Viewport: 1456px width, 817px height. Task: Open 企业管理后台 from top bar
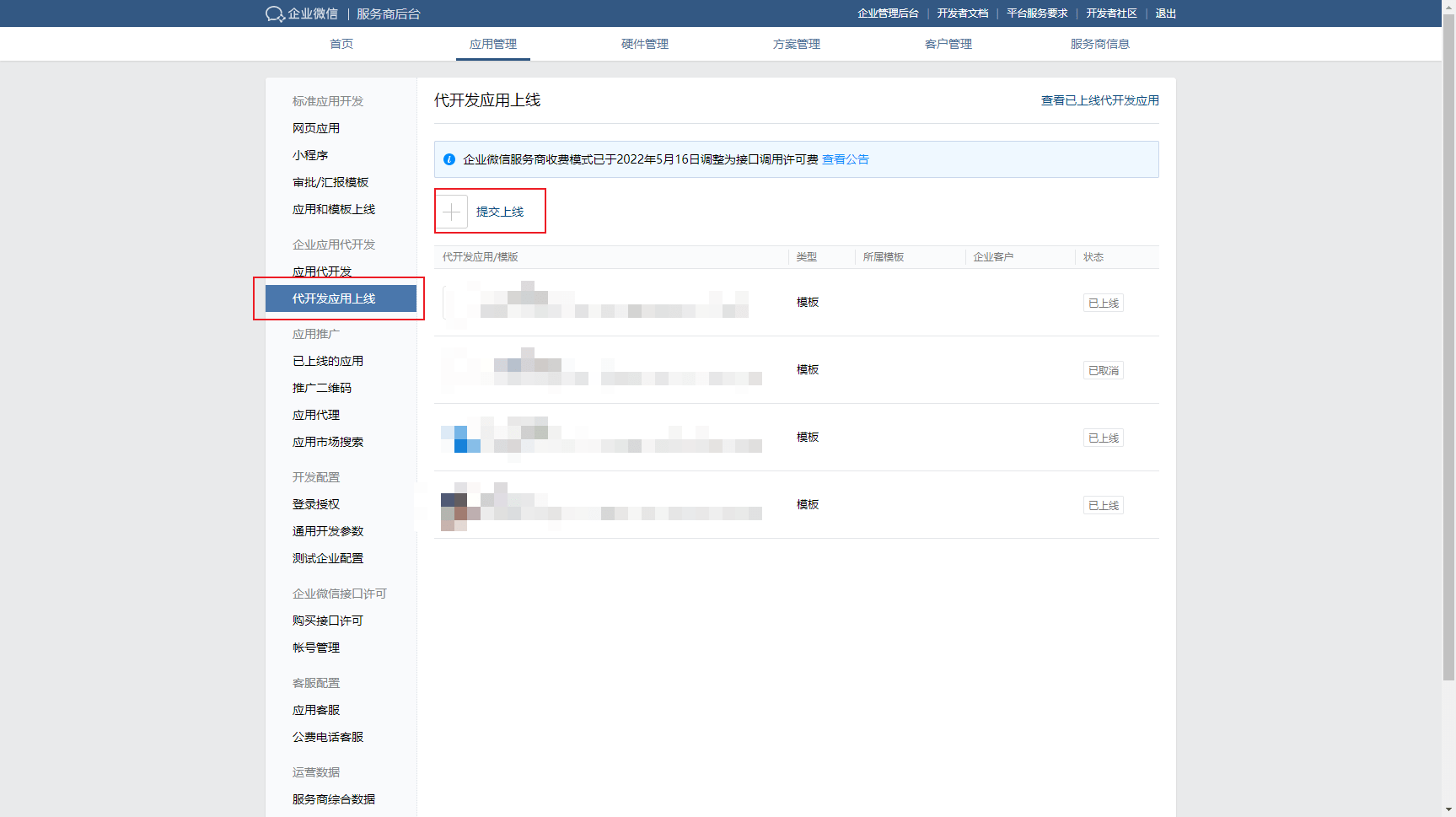click(x=888, y=13)
